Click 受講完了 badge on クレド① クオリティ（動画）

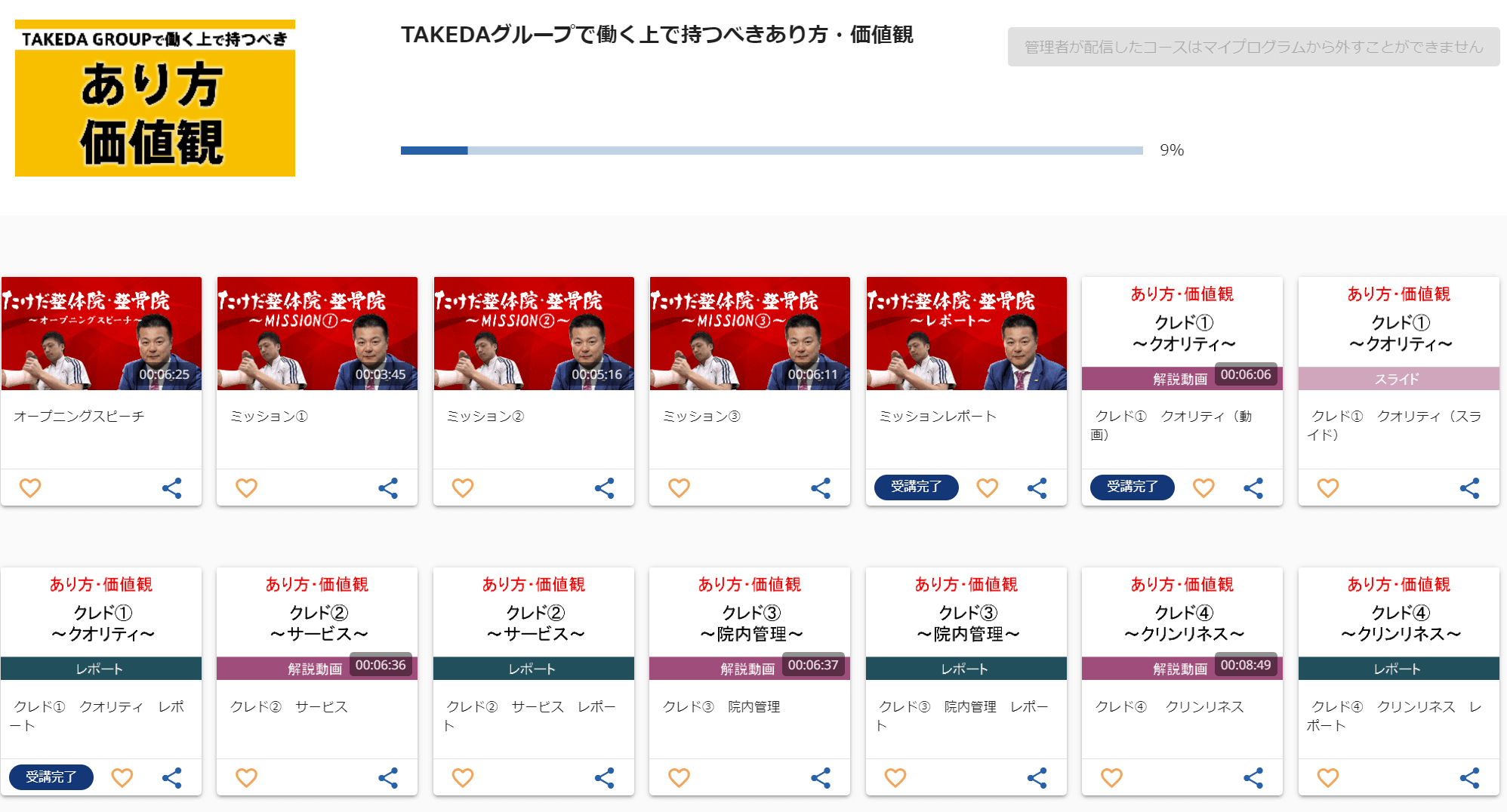pyautogui.click(x=1133, y=488)
